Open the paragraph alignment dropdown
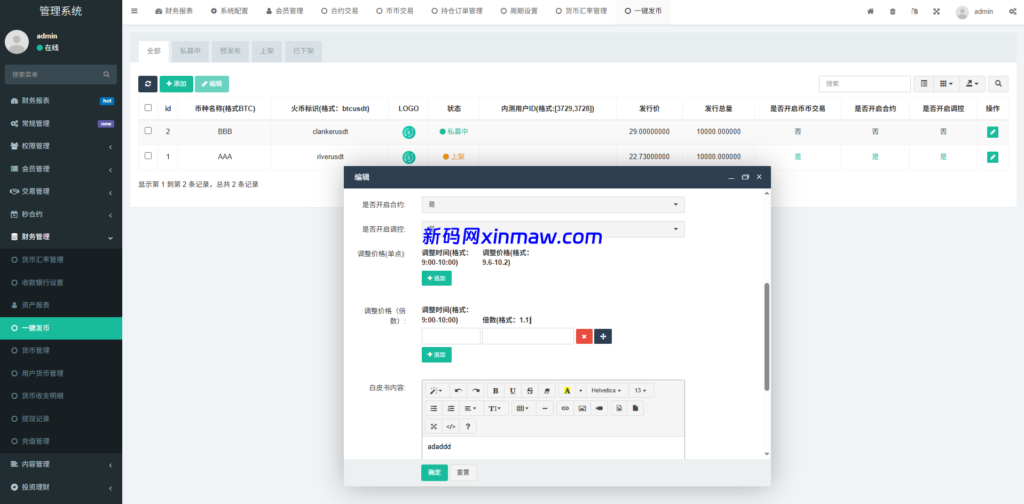Screen dimensions: 1024x504 470,409
